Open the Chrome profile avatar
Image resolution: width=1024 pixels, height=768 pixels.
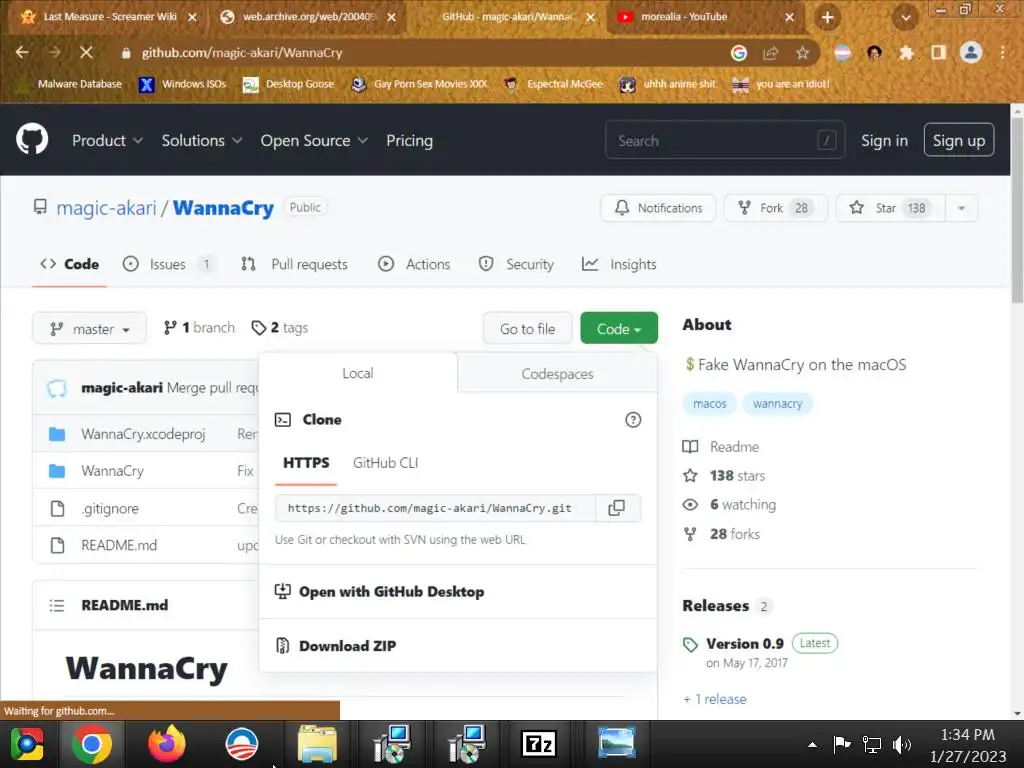point(971,52)
